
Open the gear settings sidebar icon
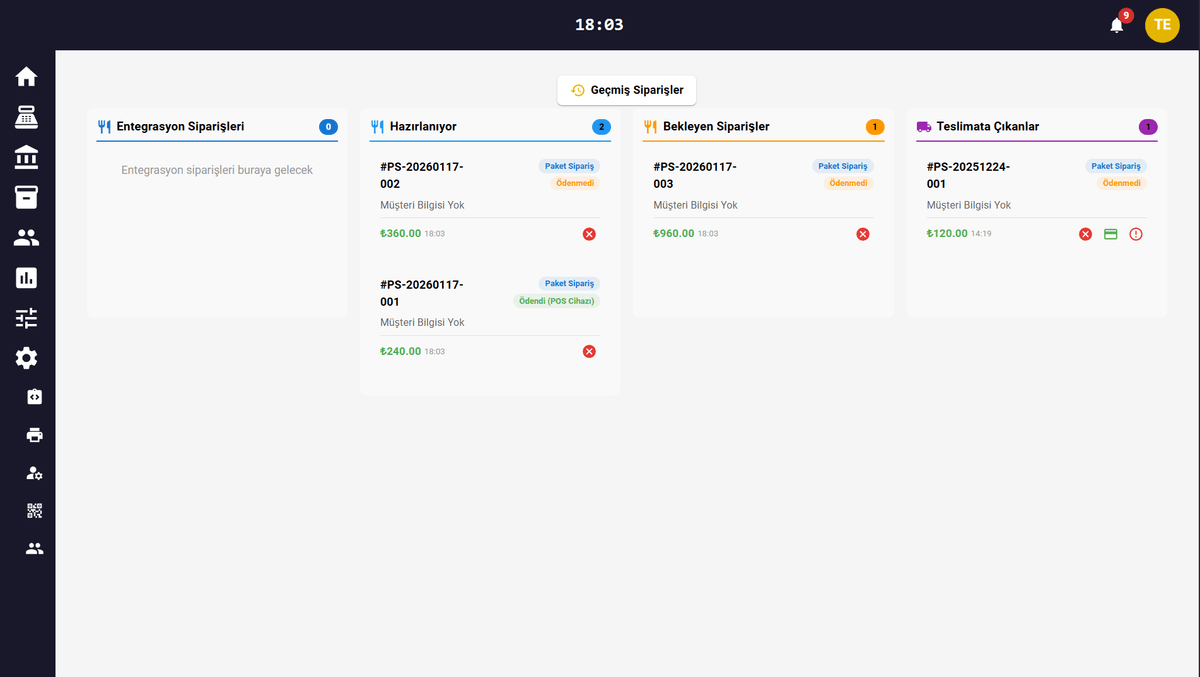pyautogui.click(x=27, y=358)
